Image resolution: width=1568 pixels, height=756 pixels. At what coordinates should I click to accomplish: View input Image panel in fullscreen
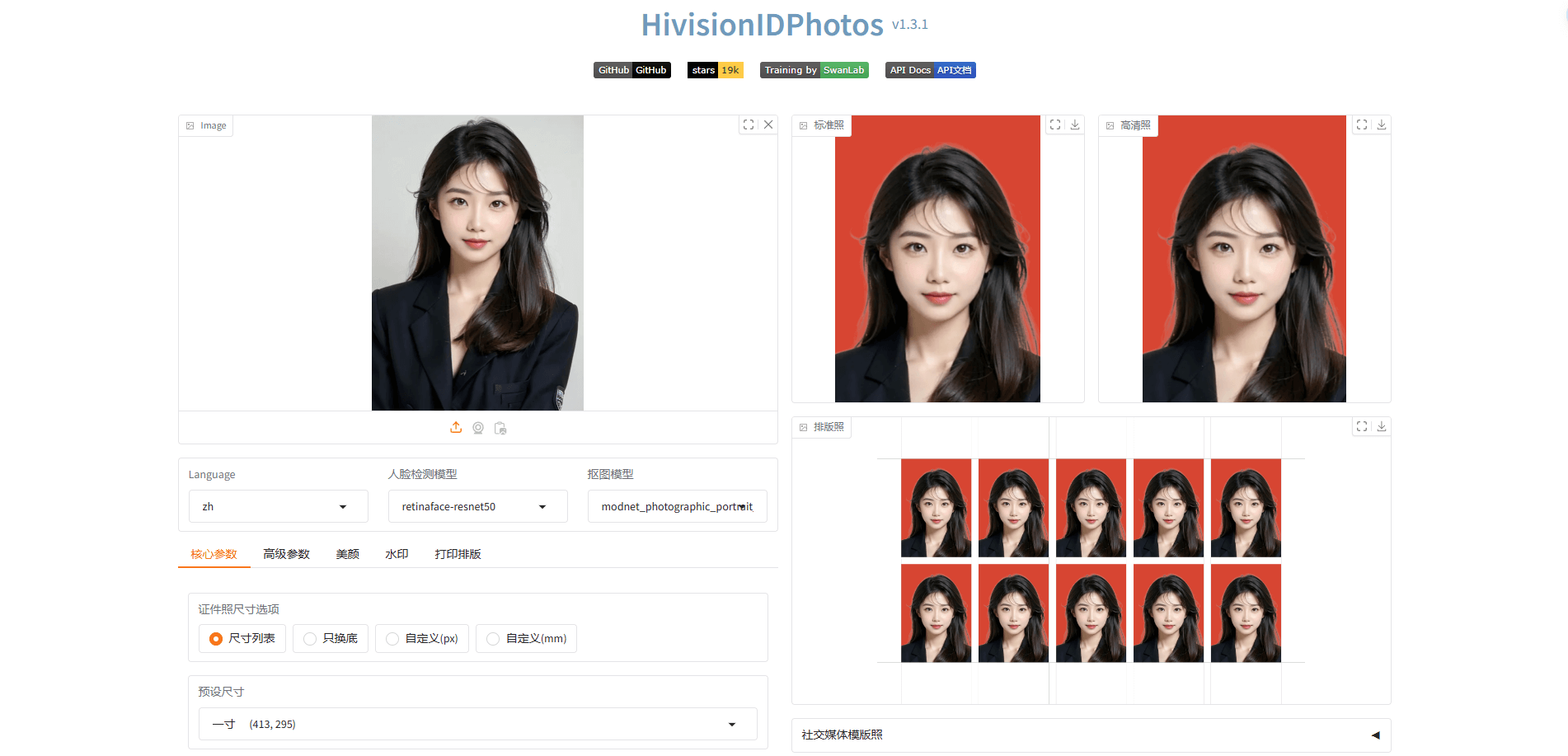(749, 124)
